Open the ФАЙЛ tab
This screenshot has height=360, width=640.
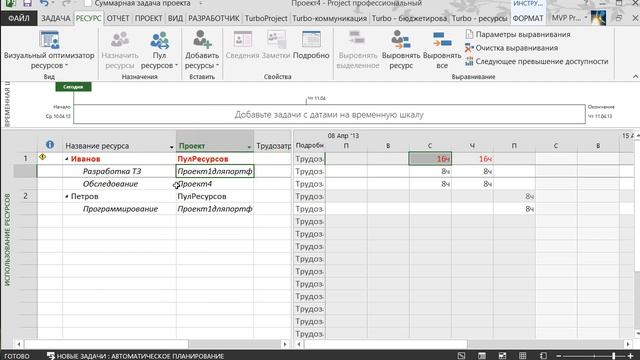pyautogui.click(x=19, y=18)
